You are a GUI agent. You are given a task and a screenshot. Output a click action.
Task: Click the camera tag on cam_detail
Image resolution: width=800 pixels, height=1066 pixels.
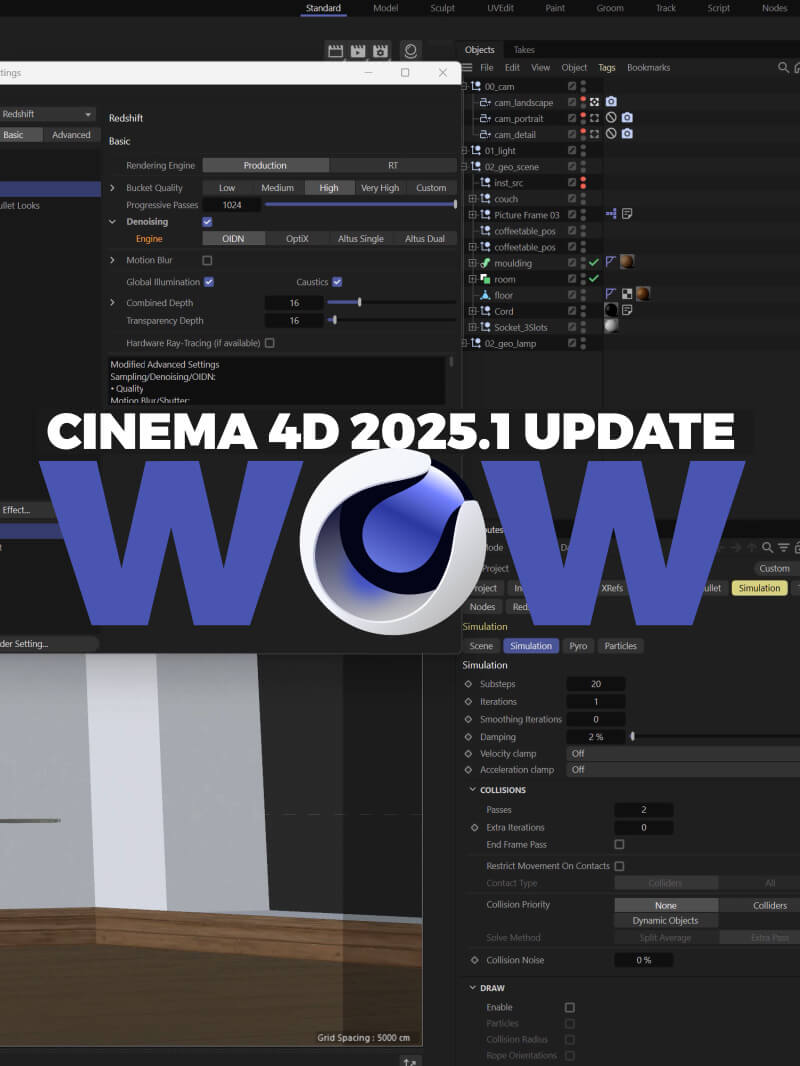tap(627, 133)
